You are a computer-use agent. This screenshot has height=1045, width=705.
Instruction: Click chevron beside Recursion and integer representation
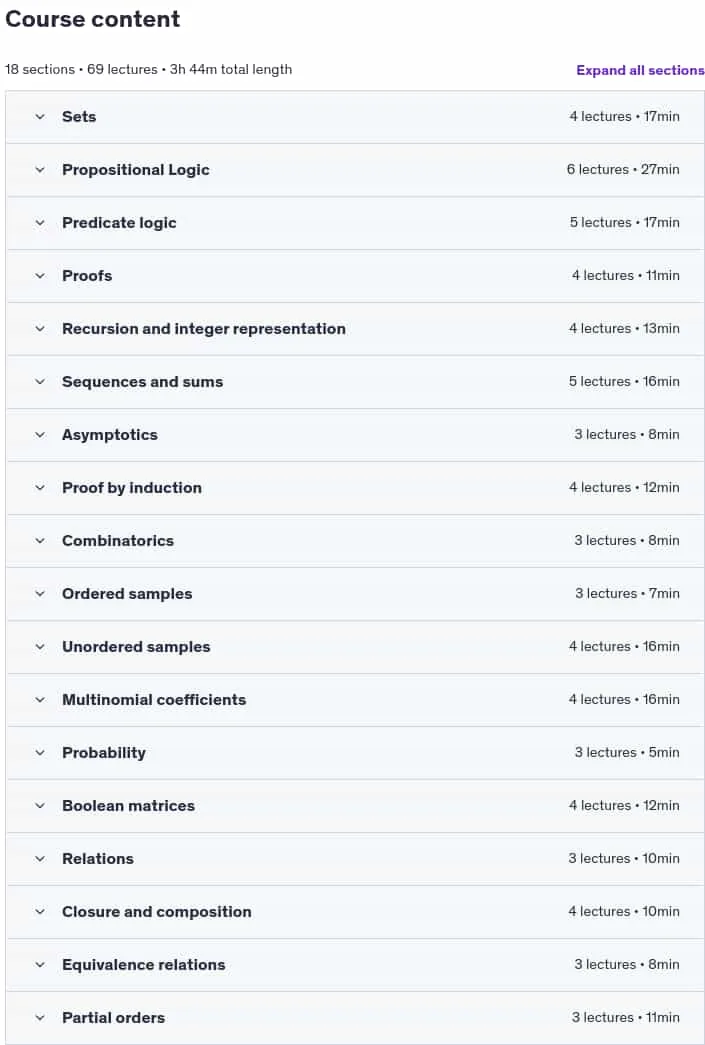40,329
